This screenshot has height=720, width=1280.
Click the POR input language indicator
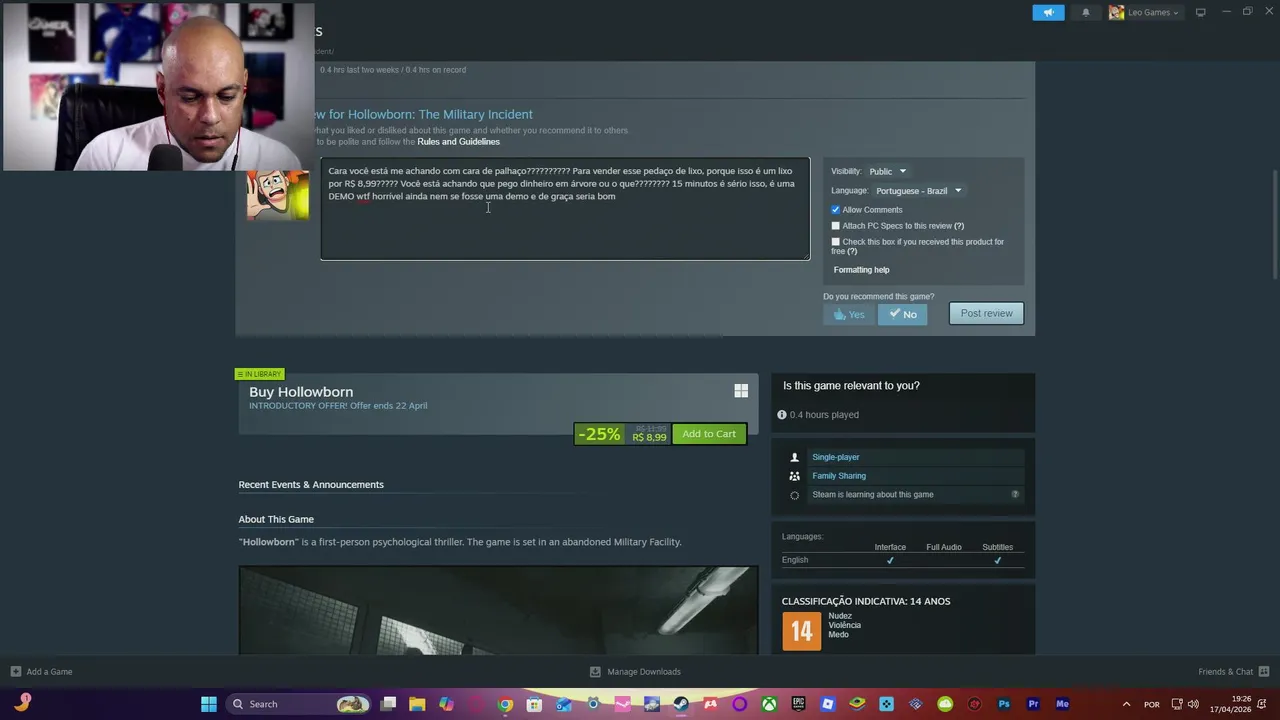coord(1152,704)
